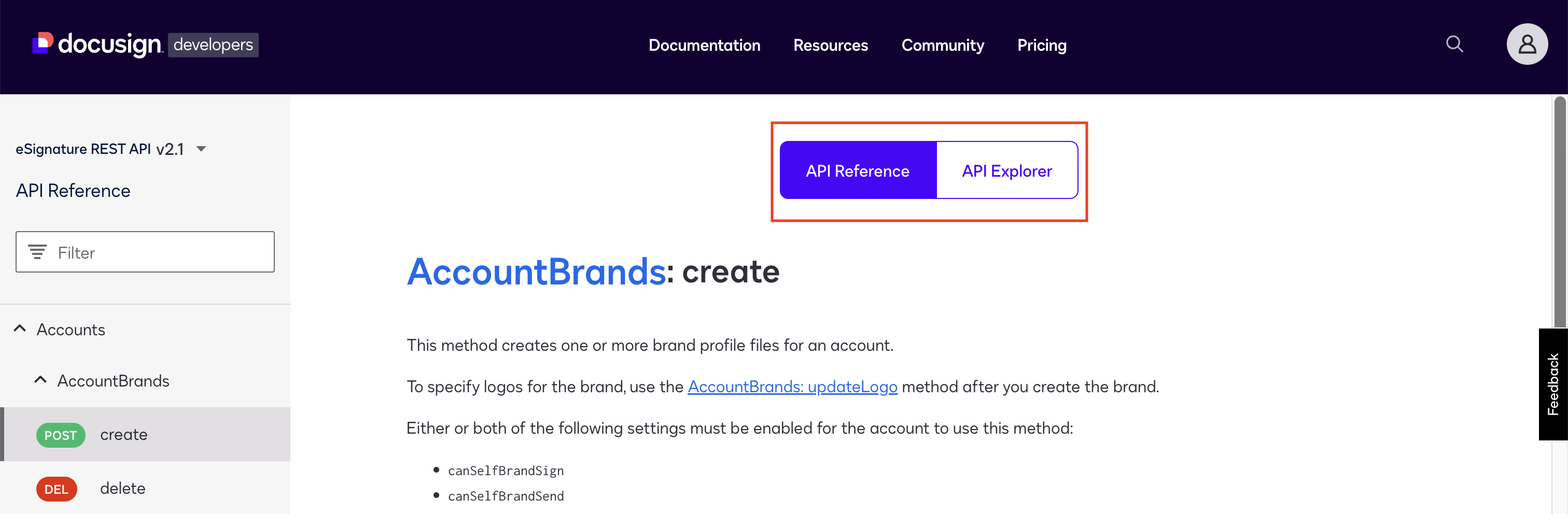Toggle the active create endpoint entry
The width and height of the screenshot is (1568, 514).
tap(123, 434)
